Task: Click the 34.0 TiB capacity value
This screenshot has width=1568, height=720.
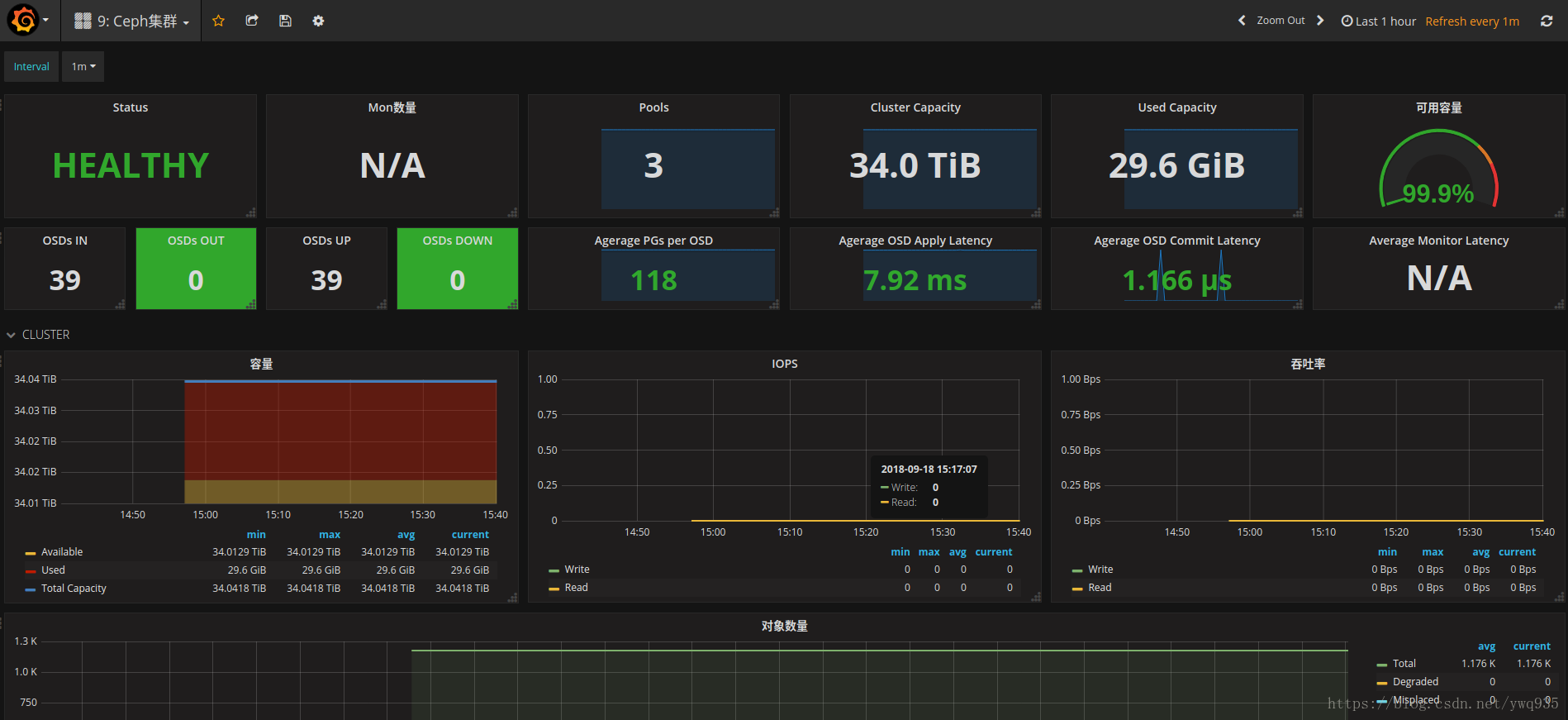Action: (x=915, y=166)
